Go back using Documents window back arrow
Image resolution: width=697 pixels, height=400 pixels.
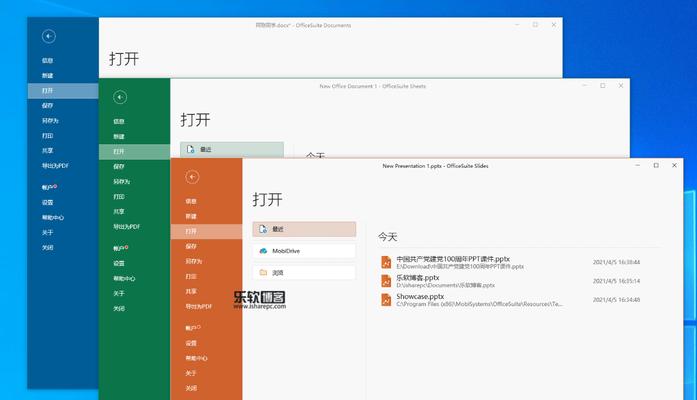click(49, 36)
